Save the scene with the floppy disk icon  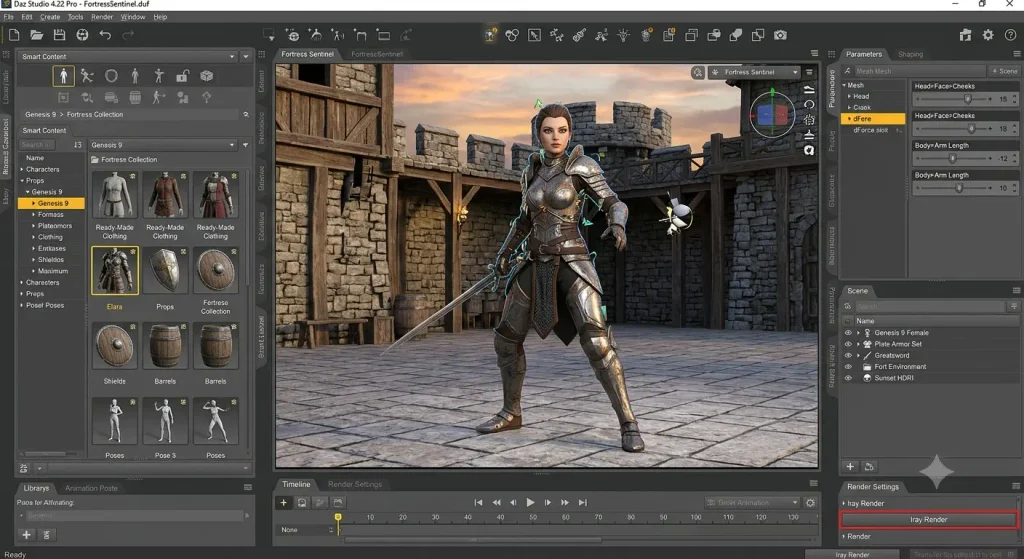tap(59, 35)
